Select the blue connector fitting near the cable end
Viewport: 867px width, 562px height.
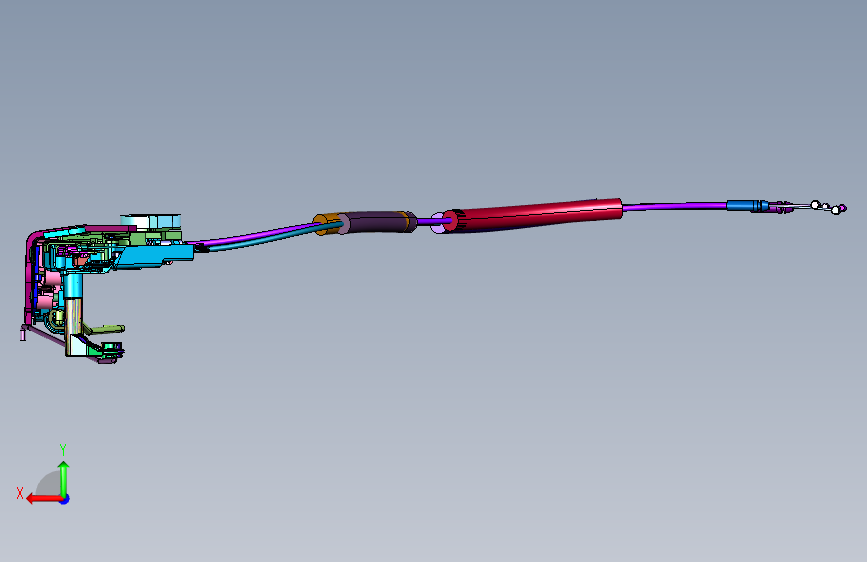click(x=746, y=206)
